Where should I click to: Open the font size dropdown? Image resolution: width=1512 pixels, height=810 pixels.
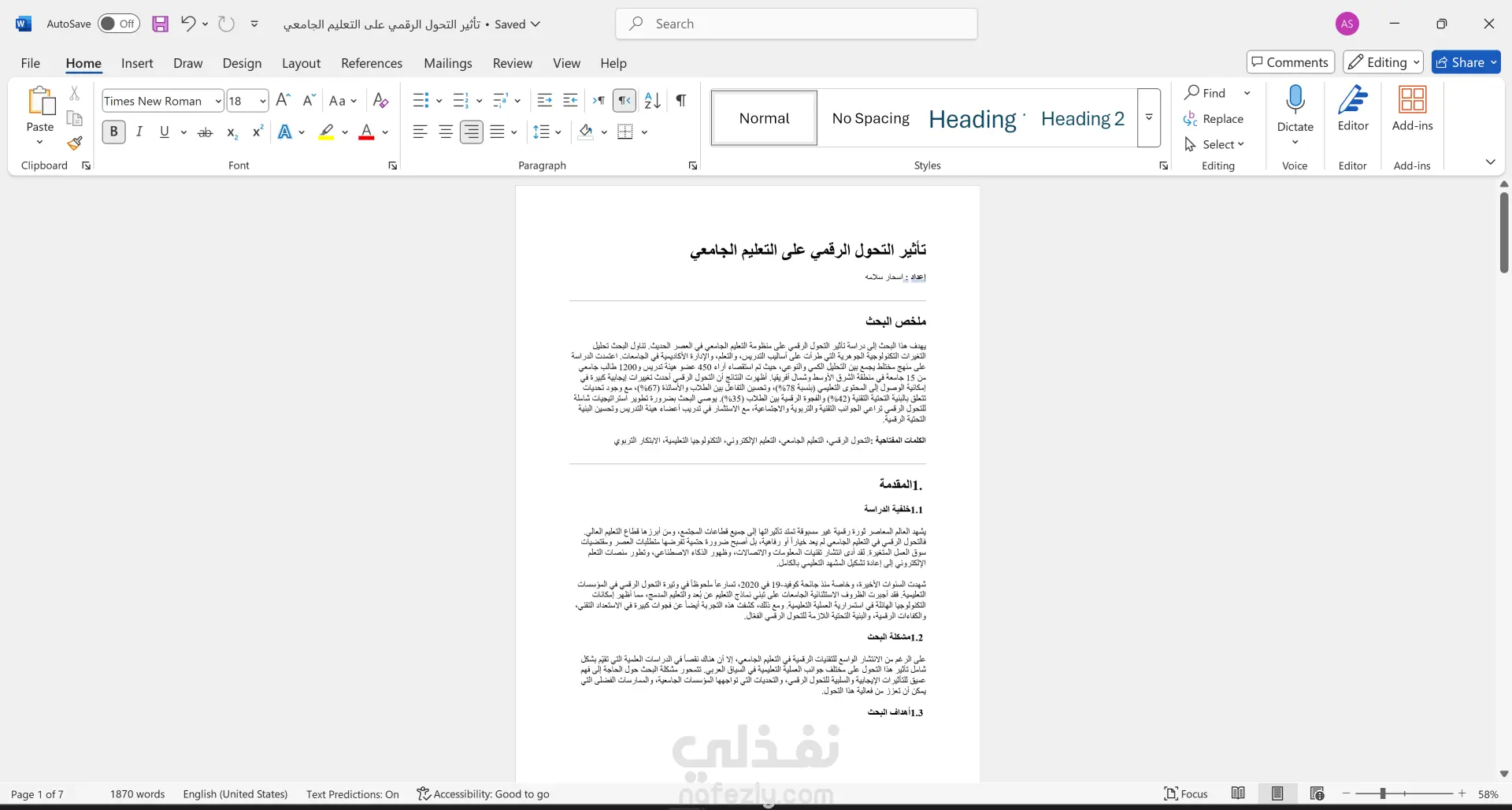[262, 101]
